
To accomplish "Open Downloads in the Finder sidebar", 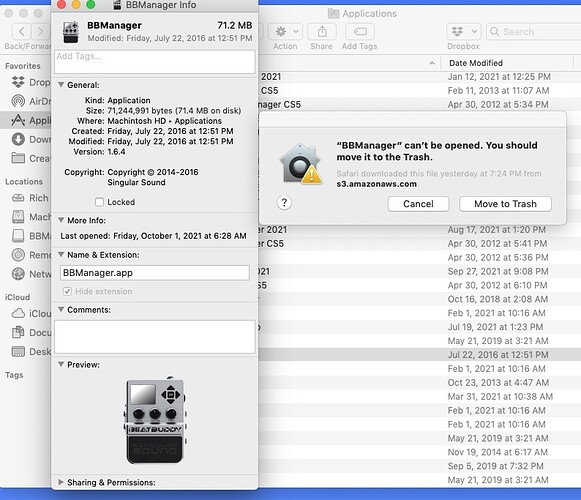I will tap(31, 139).
